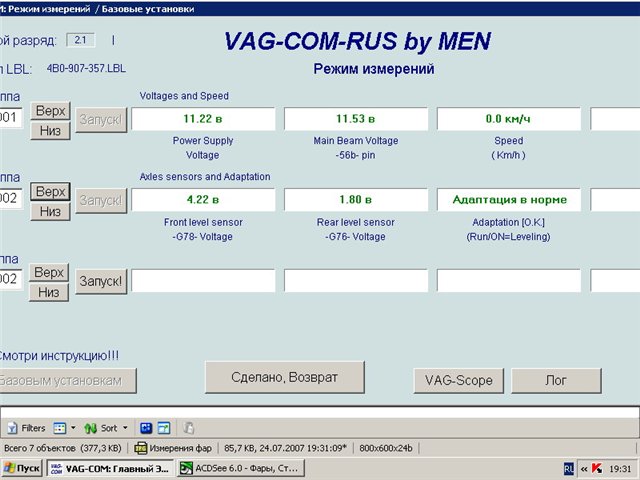Click the Адаптация в норме field
Viewport: 640px width, 480px height.
(509, 200)
